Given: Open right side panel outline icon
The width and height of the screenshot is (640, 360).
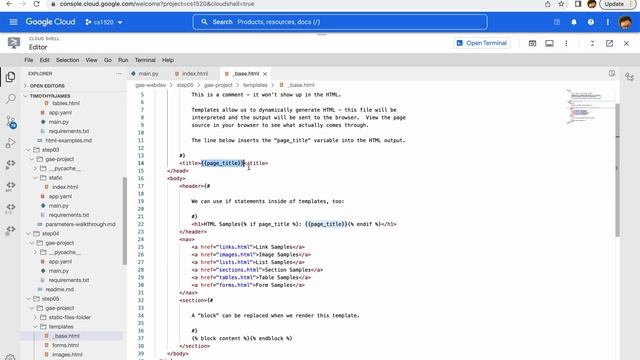Looking at the screenshot, I should coord(629,77).
